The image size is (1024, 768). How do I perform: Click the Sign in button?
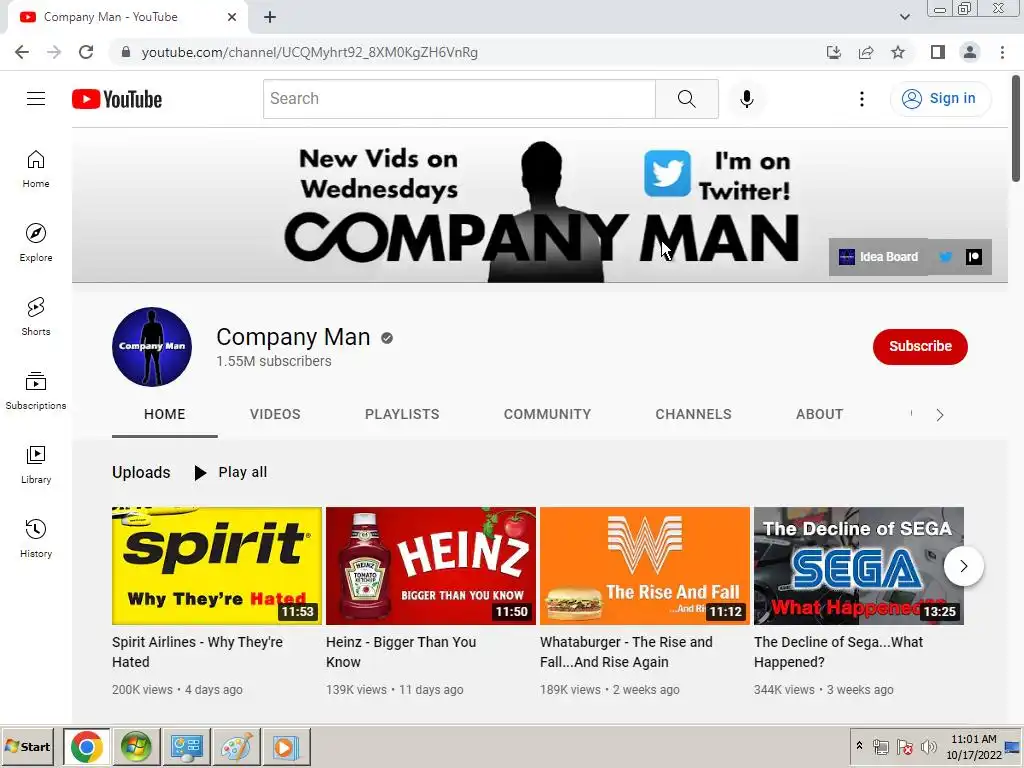[940, 99]
